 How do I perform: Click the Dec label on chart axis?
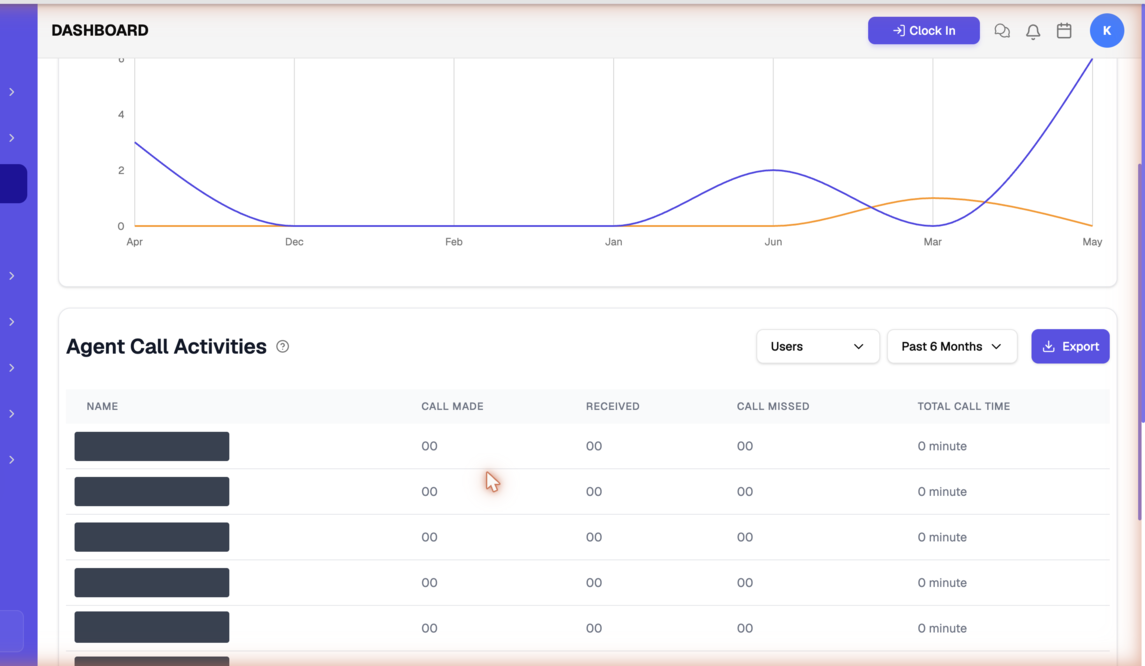click(294, 242)
